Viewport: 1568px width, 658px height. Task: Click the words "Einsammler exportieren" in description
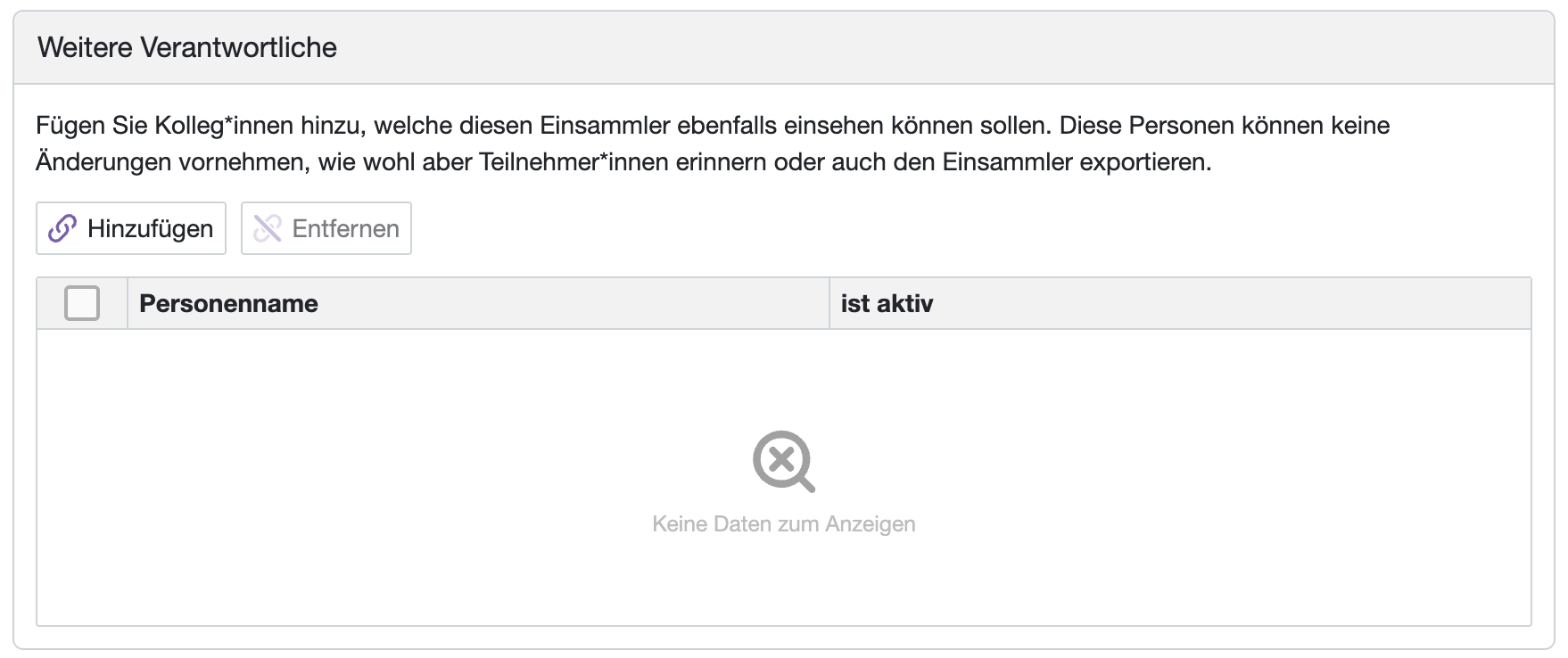coord(1077,162)
